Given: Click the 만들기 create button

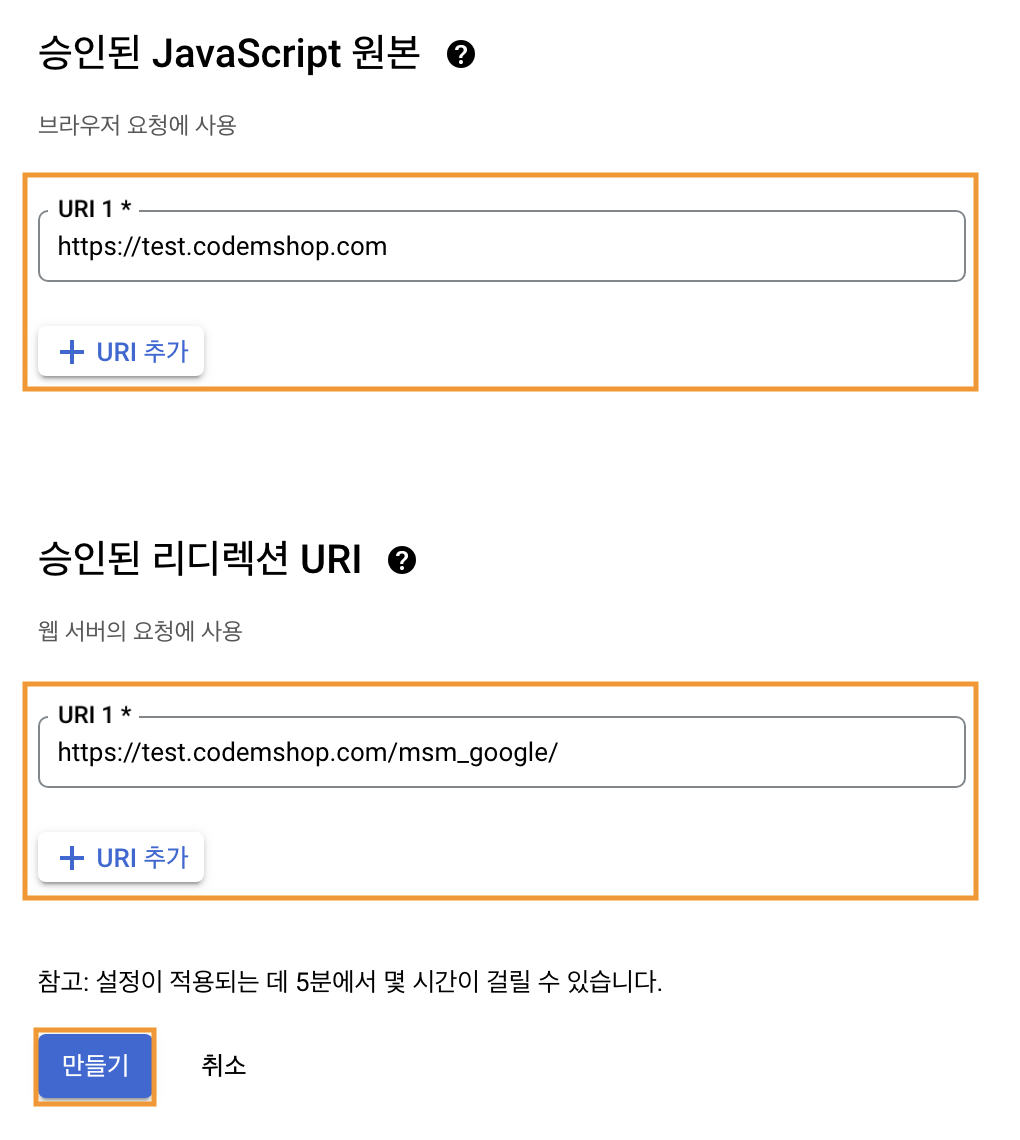Looking at the screenshot, I should coord(95,1066).
